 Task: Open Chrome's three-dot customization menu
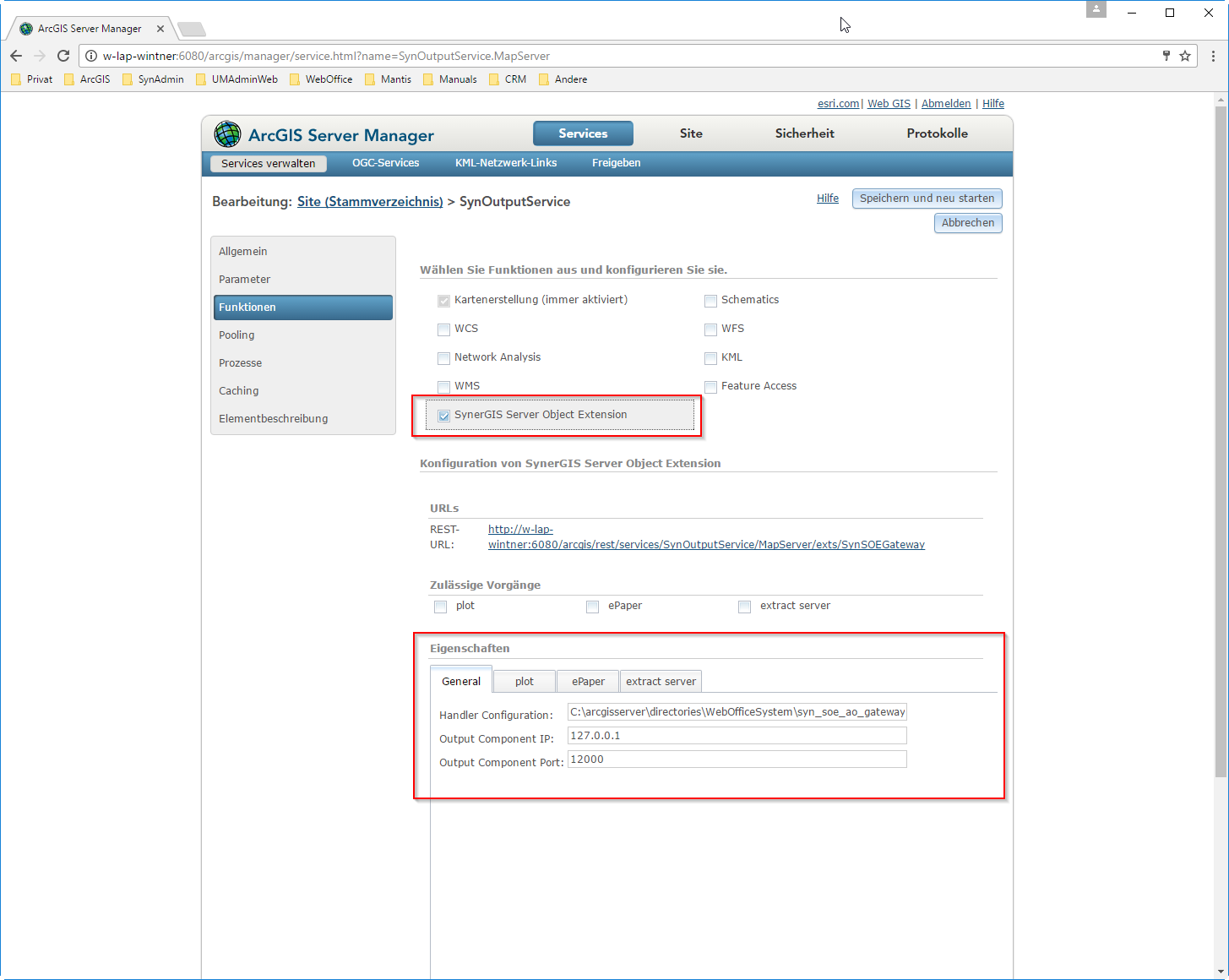click(1214, 56)
